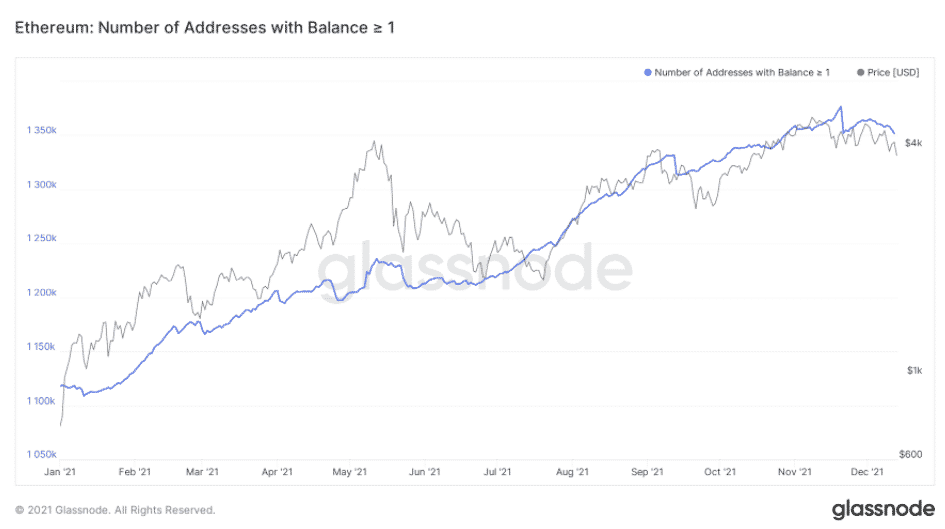Click the 1 200k left axis label
Viewport: 945px width, 529px height.
(x=41, y=293)
